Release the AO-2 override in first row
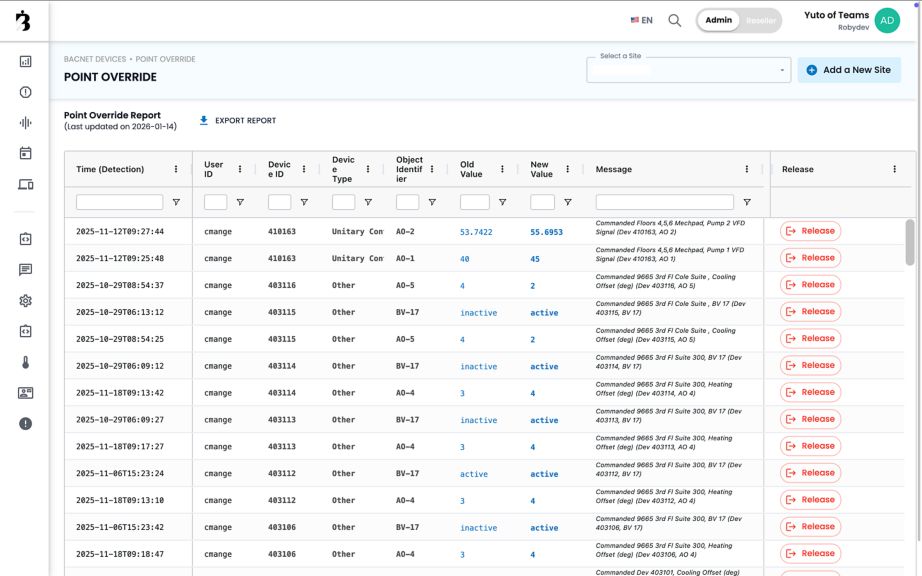Viewport: 922px width, 576px height. click(x=810, y=231)
